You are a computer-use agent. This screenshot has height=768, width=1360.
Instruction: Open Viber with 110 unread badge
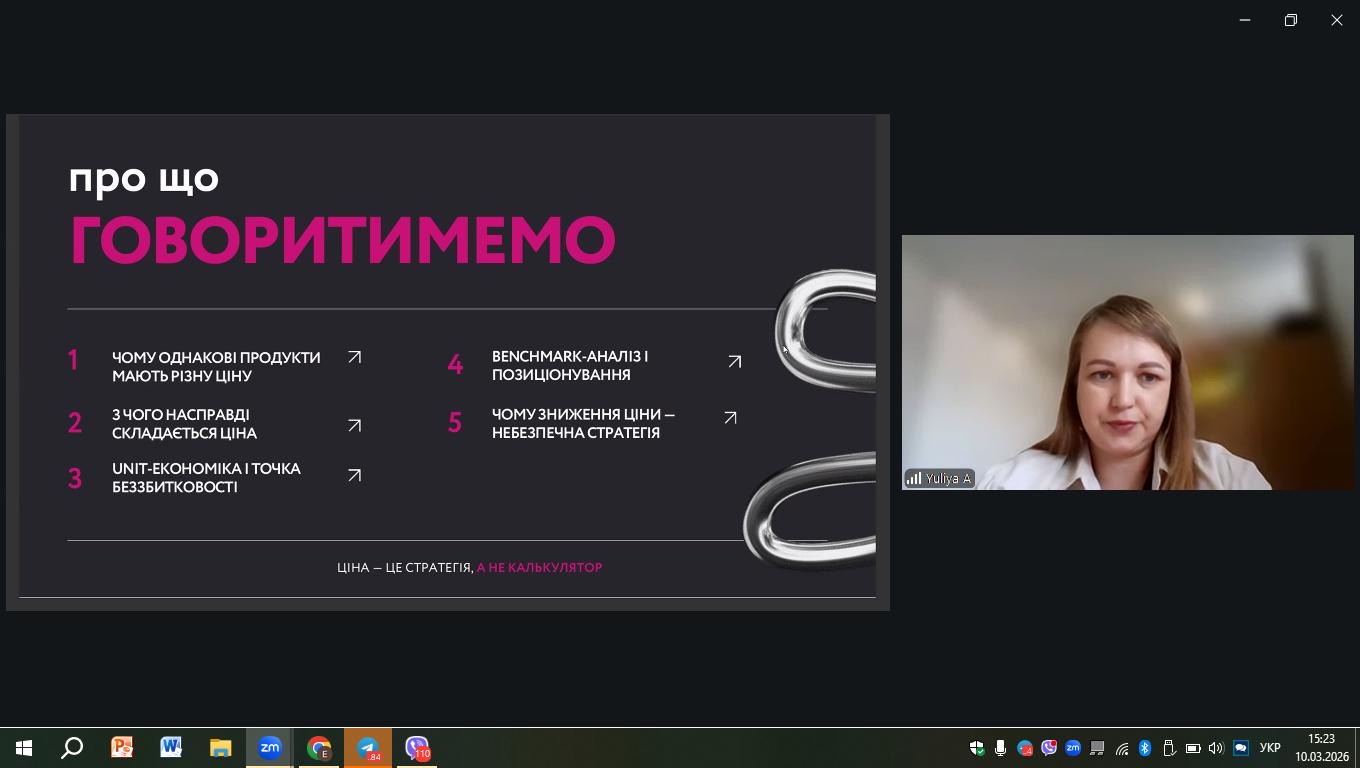click(417, 748)
